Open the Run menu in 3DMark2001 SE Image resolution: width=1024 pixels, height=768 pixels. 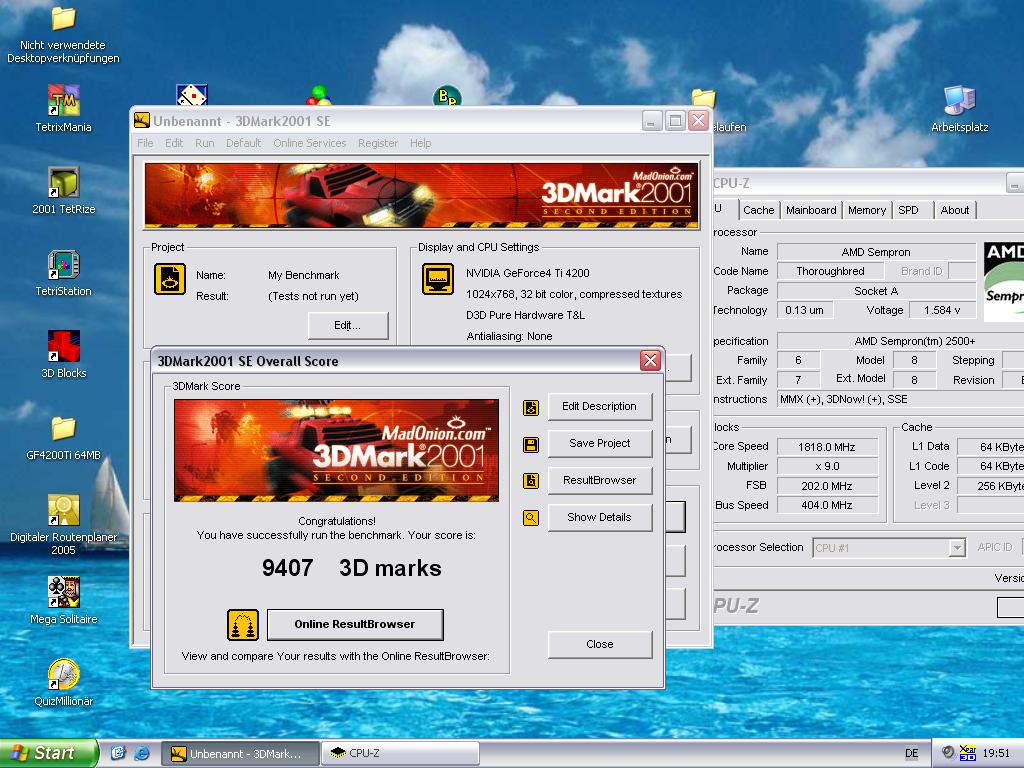pos(204,143)
